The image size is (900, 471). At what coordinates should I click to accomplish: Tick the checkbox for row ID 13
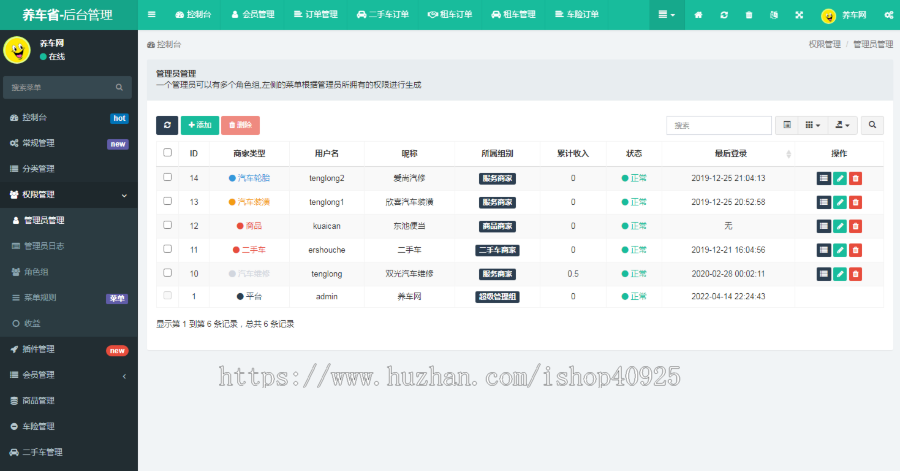pyautogui.click(x=168, y=201)
